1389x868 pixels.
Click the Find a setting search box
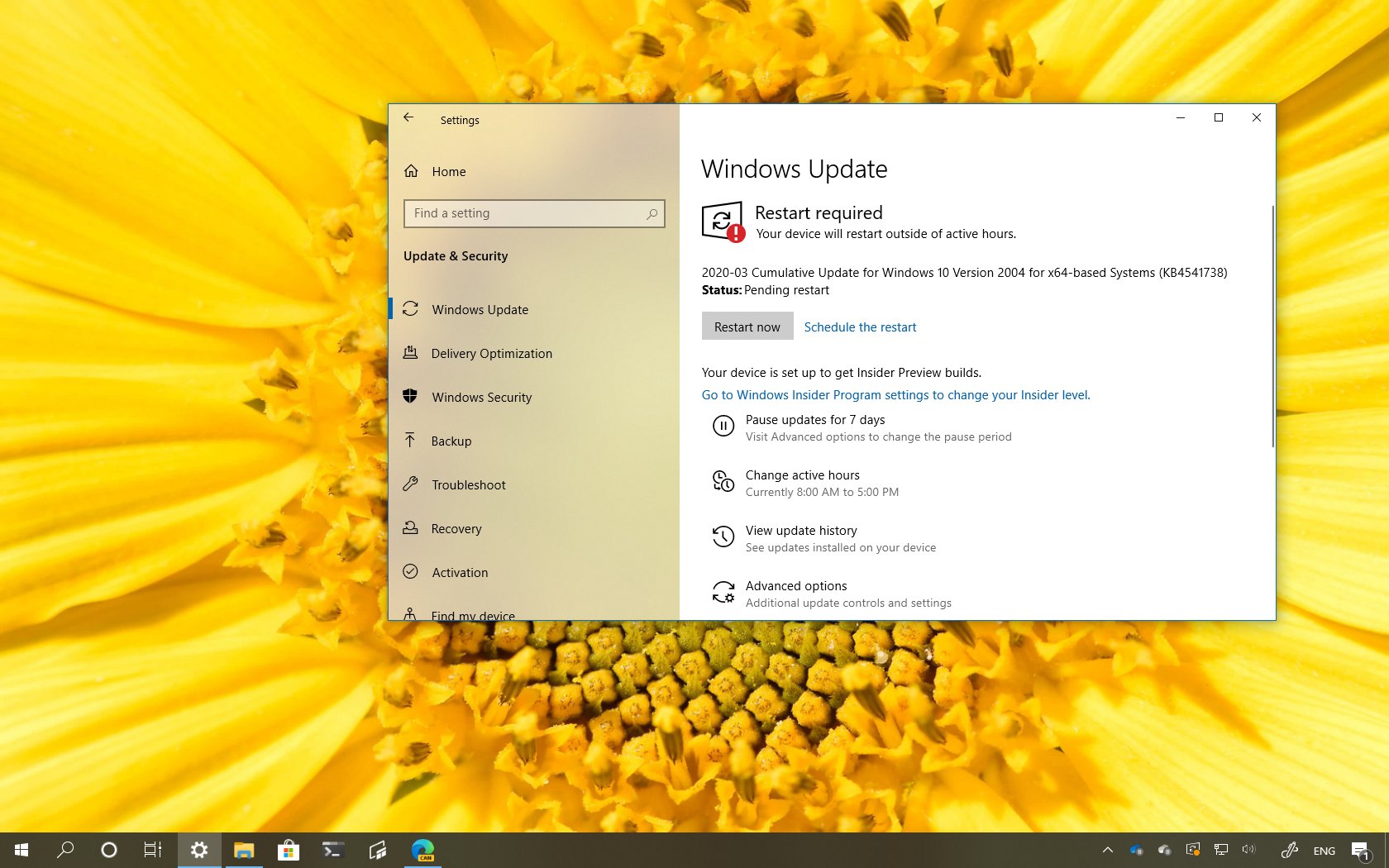pyautogui.click(x=534, y=213)
